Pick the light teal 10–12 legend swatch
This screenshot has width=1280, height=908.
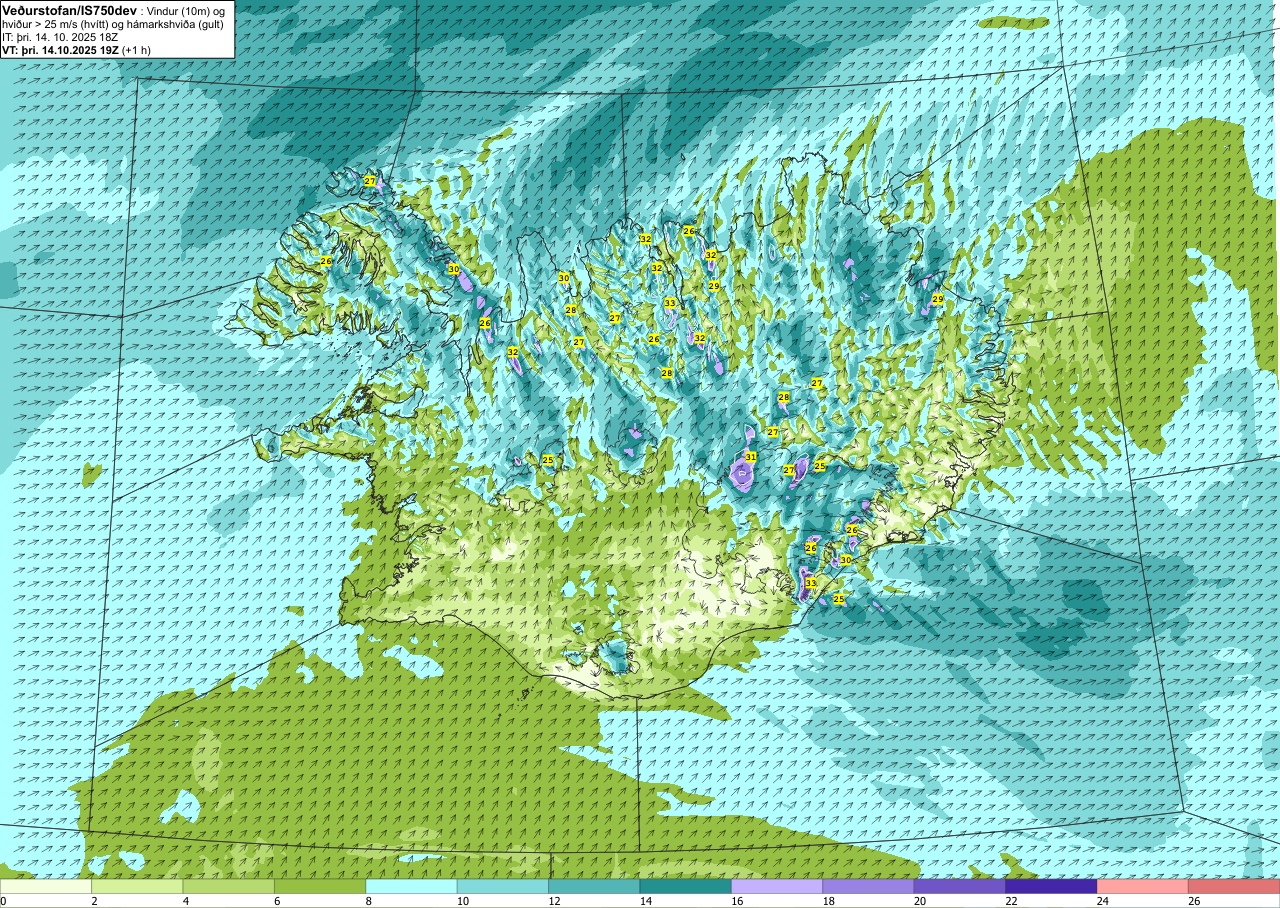click(502, 886)
